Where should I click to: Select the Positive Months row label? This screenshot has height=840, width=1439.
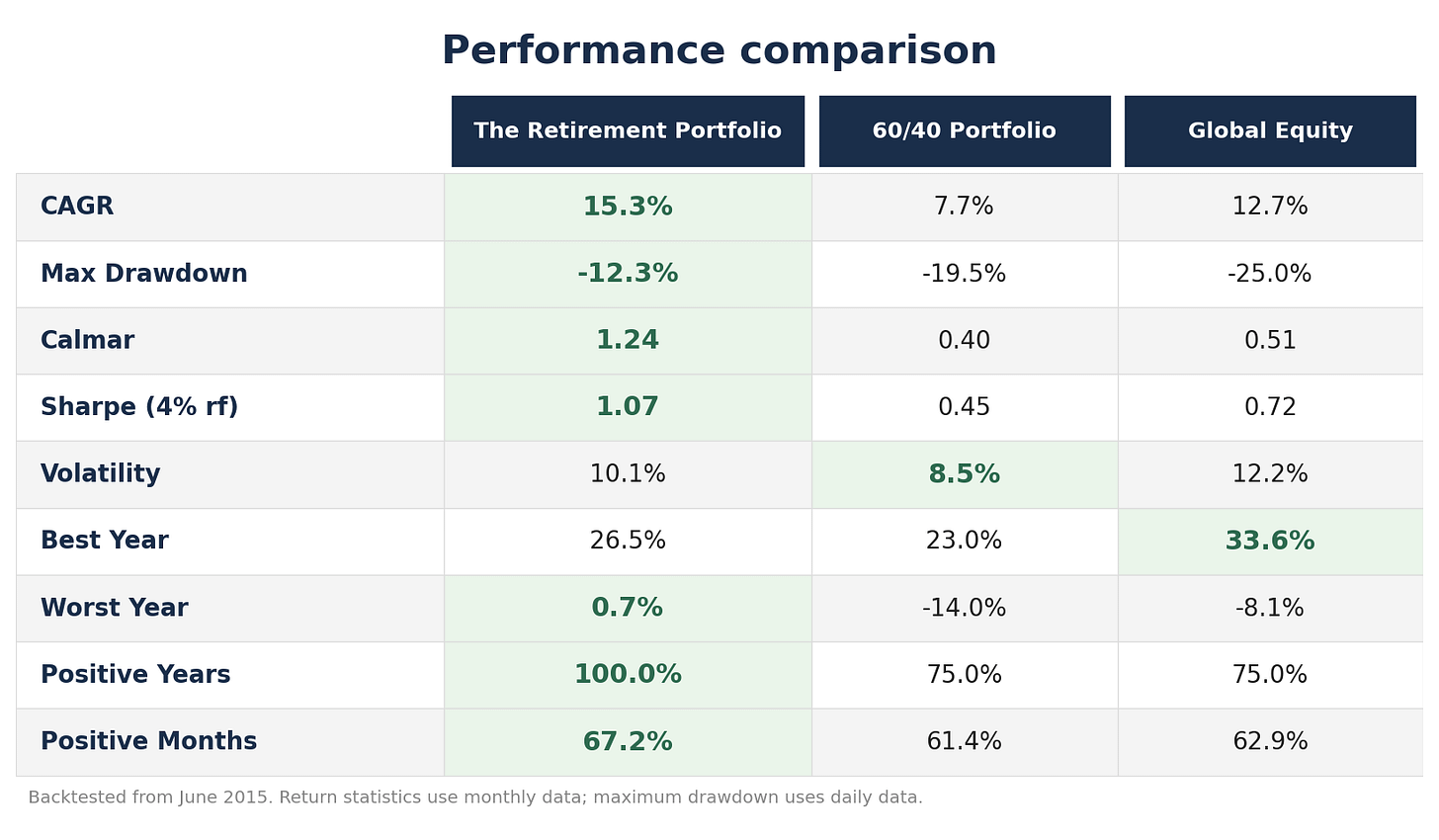[x=149, y=742]
